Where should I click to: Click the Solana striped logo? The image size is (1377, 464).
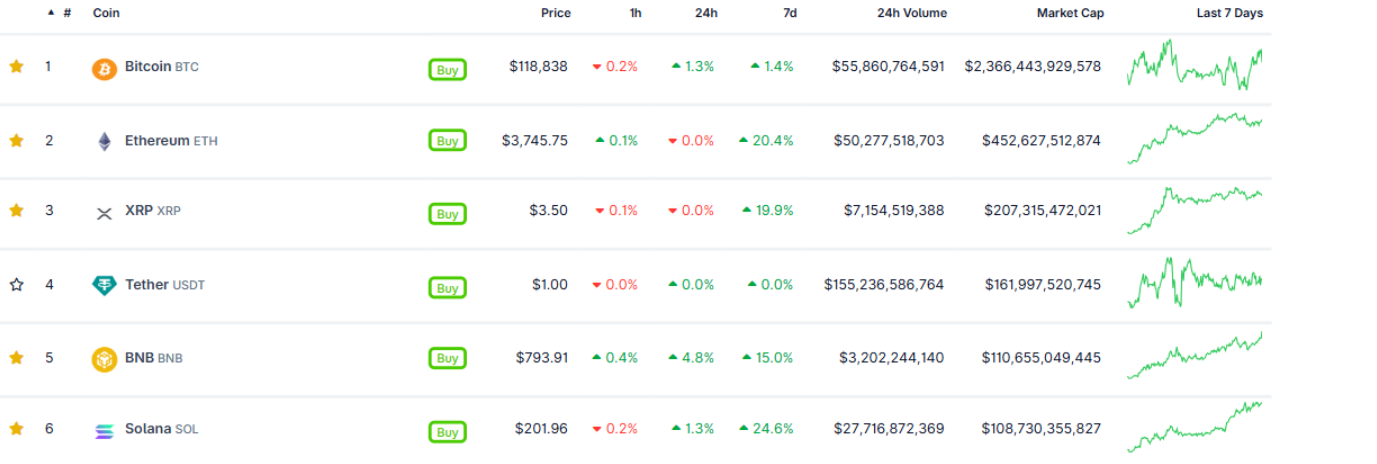point(104,431)
